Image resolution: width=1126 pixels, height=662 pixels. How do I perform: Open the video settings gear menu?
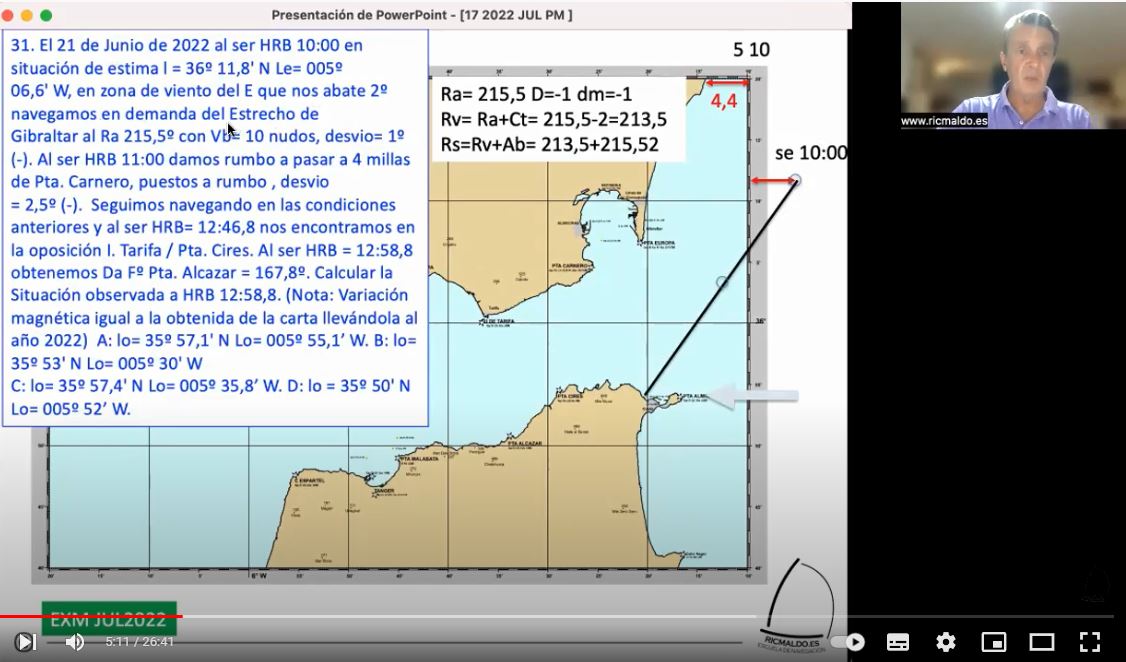click(945, 642)
